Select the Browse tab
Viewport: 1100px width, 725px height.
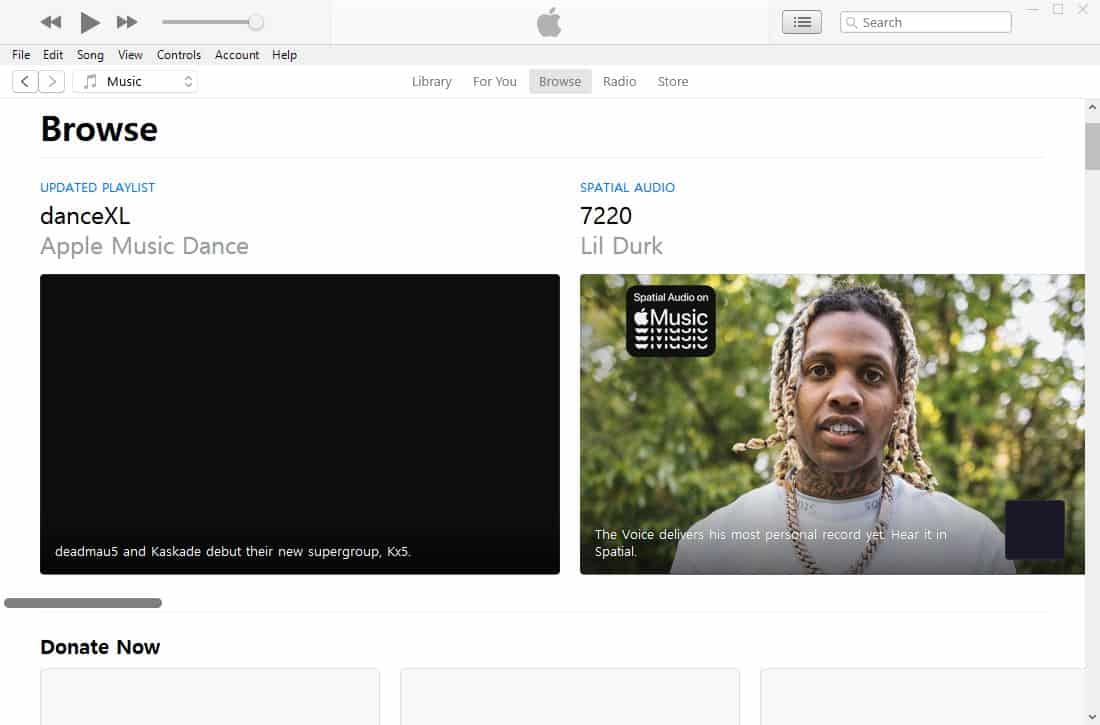coord(560,81)
